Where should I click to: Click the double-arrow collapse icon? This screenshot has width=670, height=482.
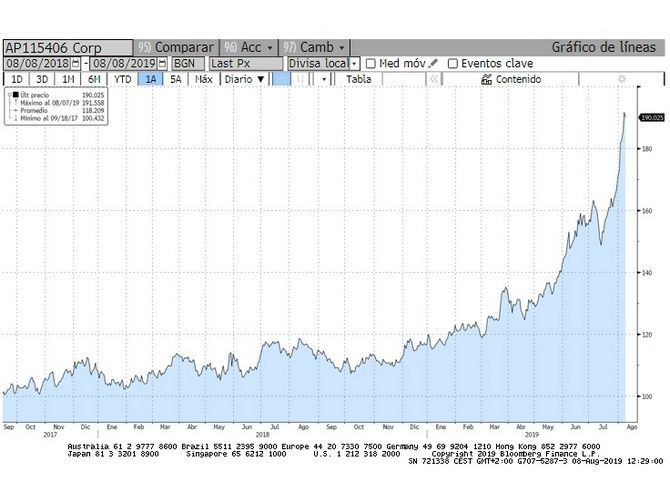[x=436, y=79]
